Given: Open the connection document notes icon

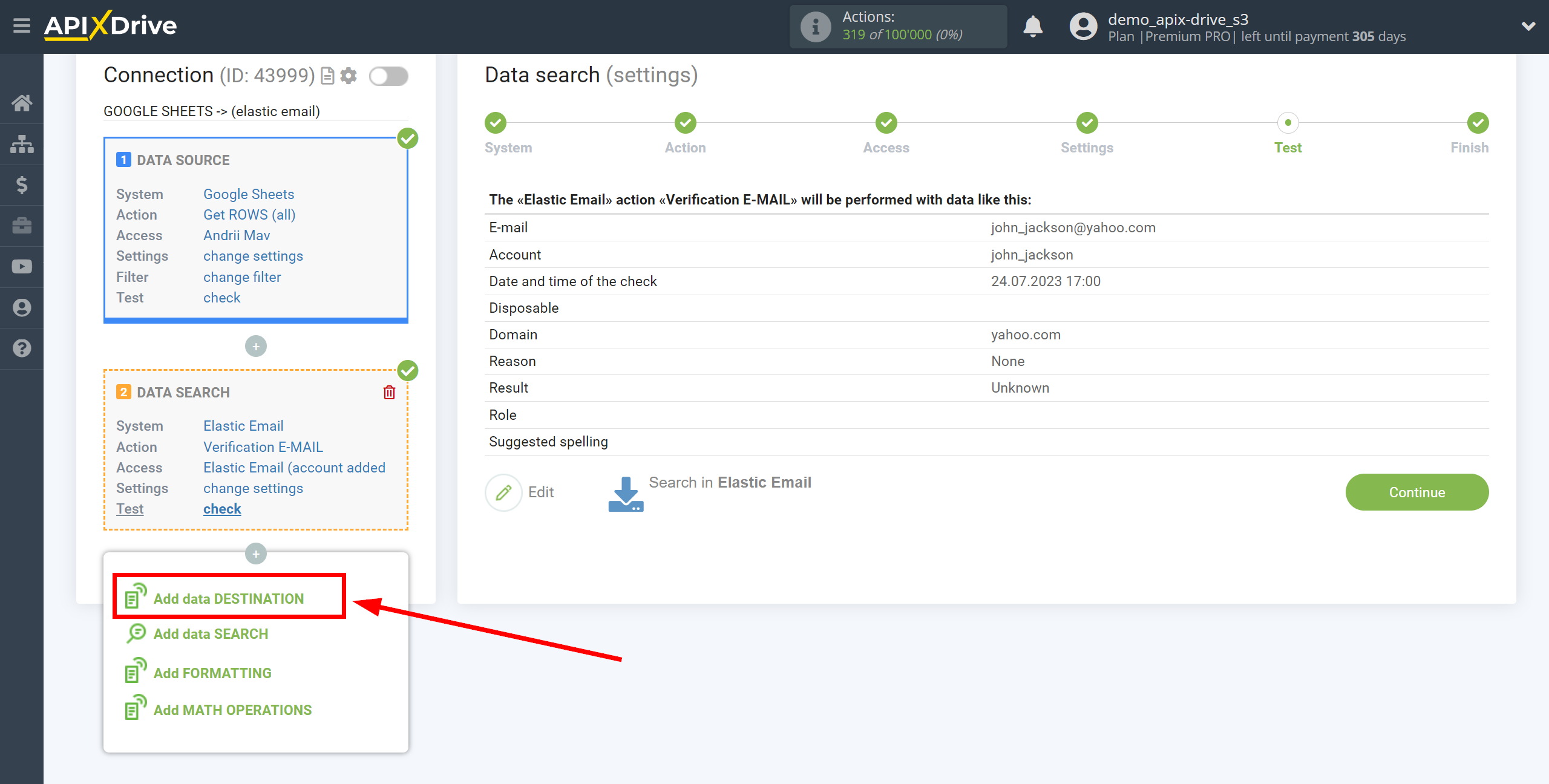Looking at the screenshot, I should tap(327, 76).
